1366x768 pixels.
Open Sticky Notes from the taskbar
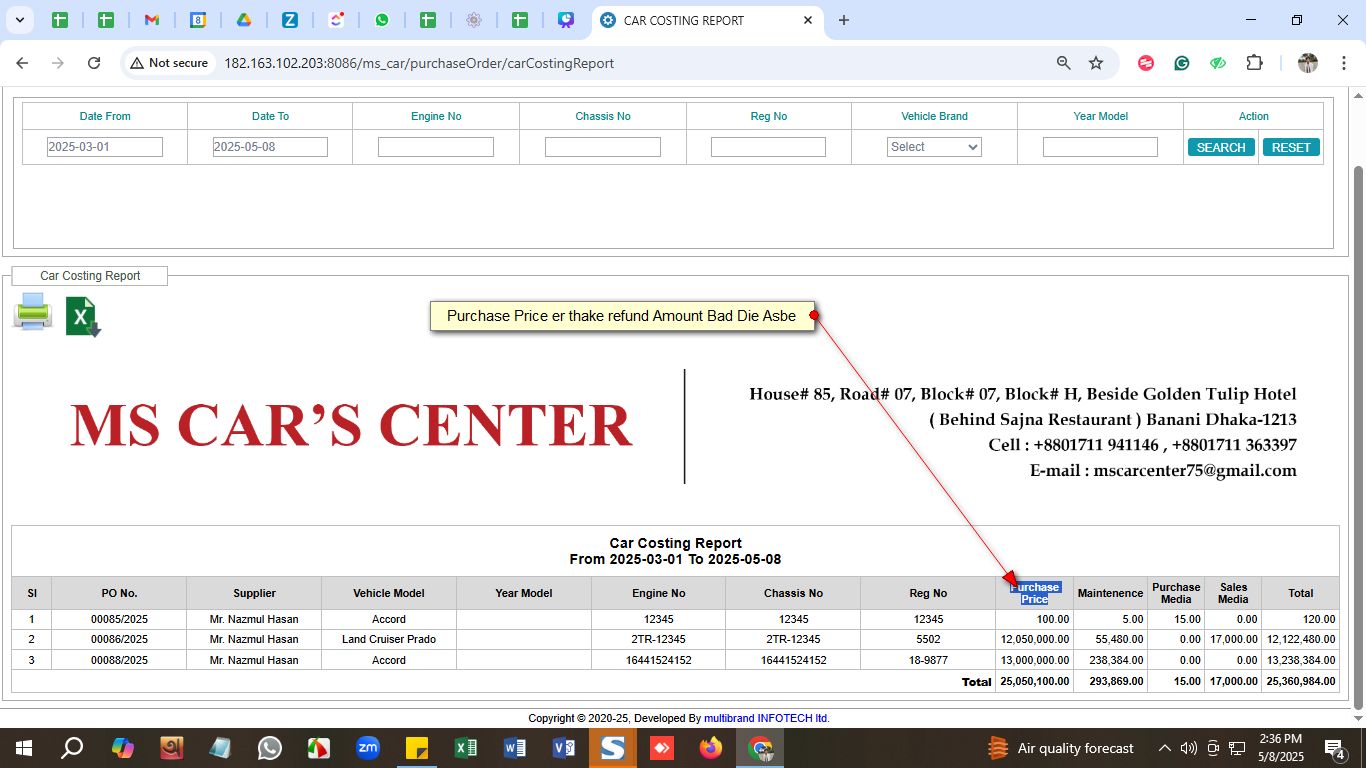click(x=417, y=748)
